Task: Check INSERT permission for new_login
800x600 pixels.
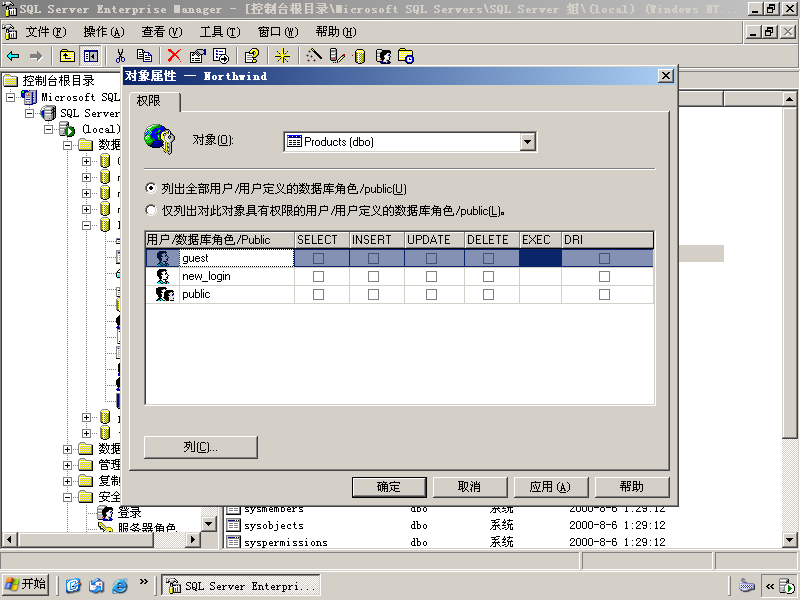Action: coord(373,277)
